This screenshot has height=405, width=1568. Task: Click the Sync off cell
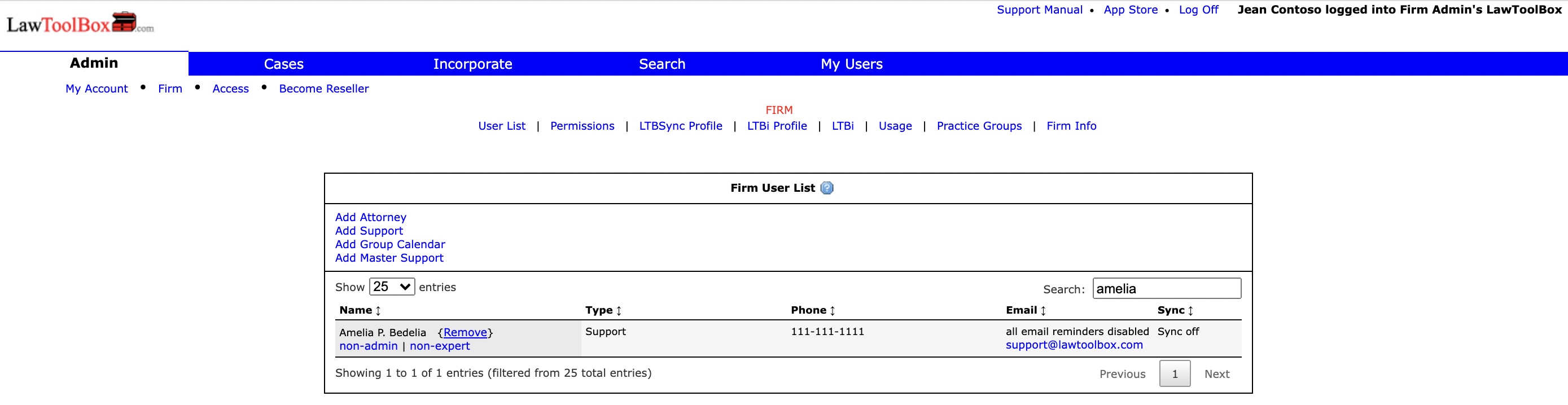[1178, 332]
